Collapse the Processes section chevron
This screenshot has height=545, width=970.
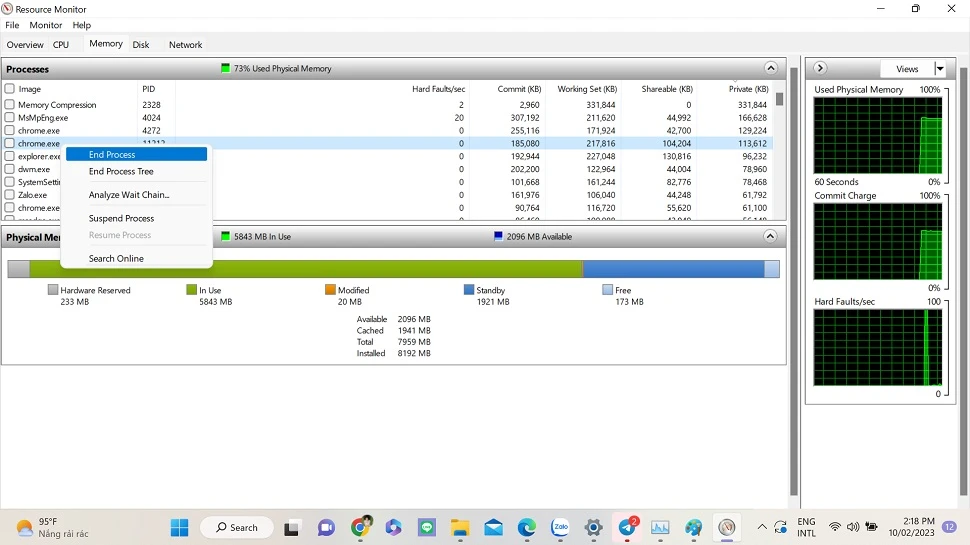[x=770, y=69]
